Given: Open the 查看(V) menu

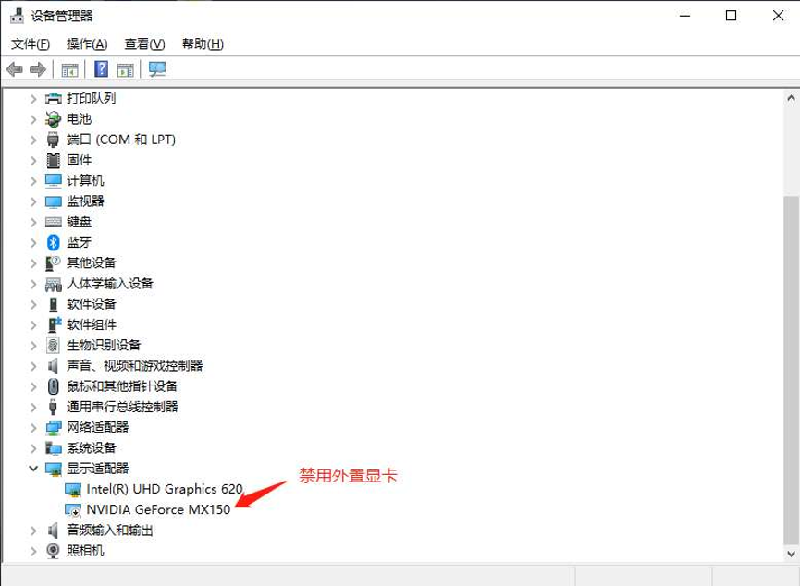Looking at the screenshot, I should (x=145, y=44).
